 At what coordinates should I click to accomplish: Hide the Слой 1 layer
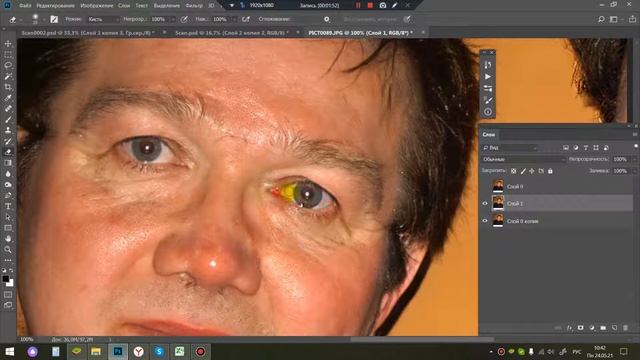485,203
